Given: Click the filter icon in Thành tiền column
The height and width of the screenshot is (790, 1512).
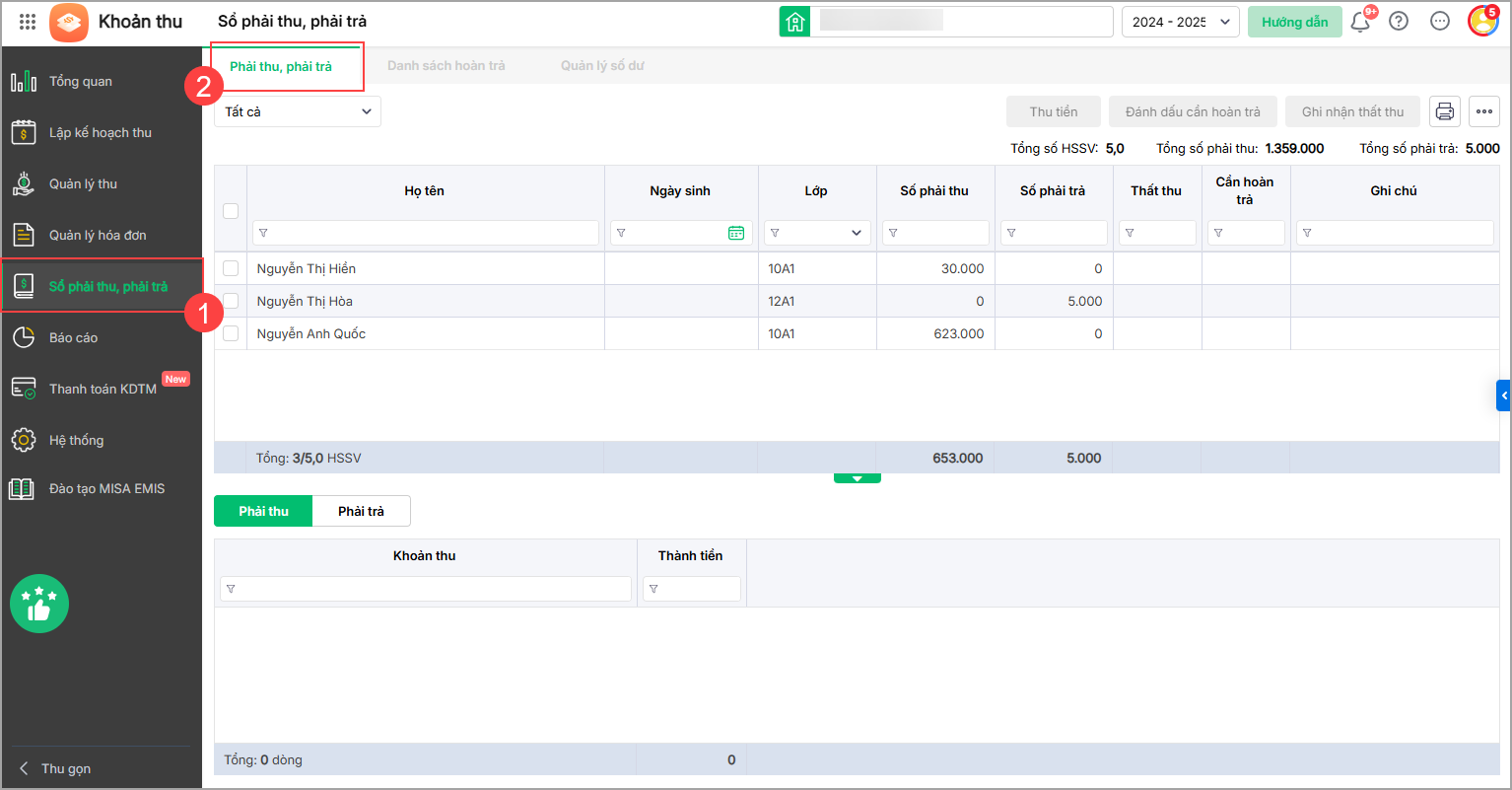Looking at the screenshot, I should pyautogui.click(x=653, y=589).
